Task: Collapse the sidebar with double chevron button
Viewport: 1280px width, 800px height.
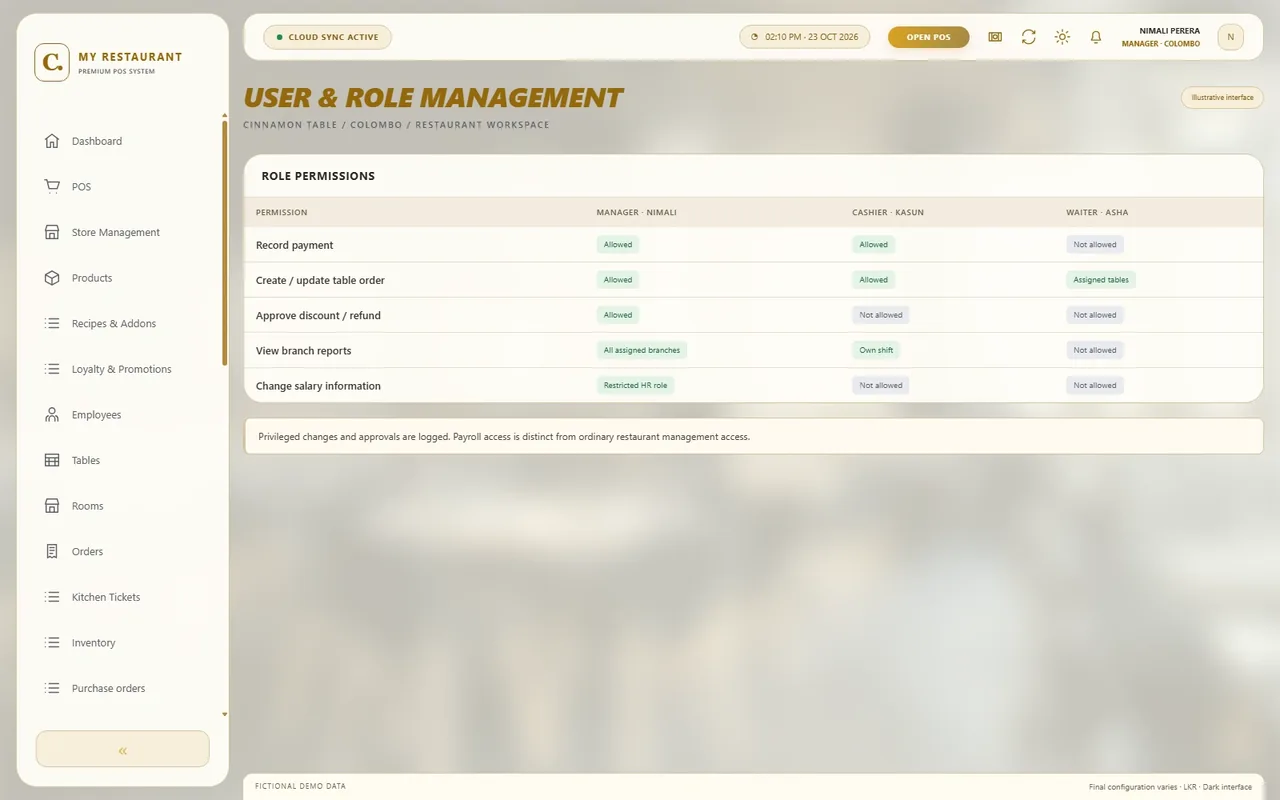Action: coord(123,749)
